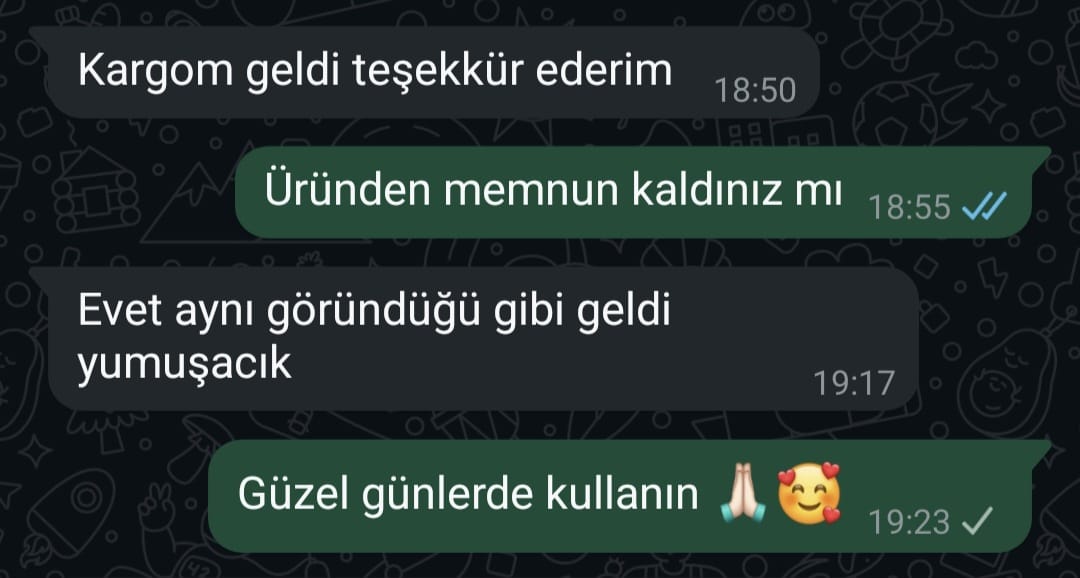The width and height of the screenshot is (1080, 578).
Task: Click the blue double-check read receipt icon
Action: coord(985,205)
